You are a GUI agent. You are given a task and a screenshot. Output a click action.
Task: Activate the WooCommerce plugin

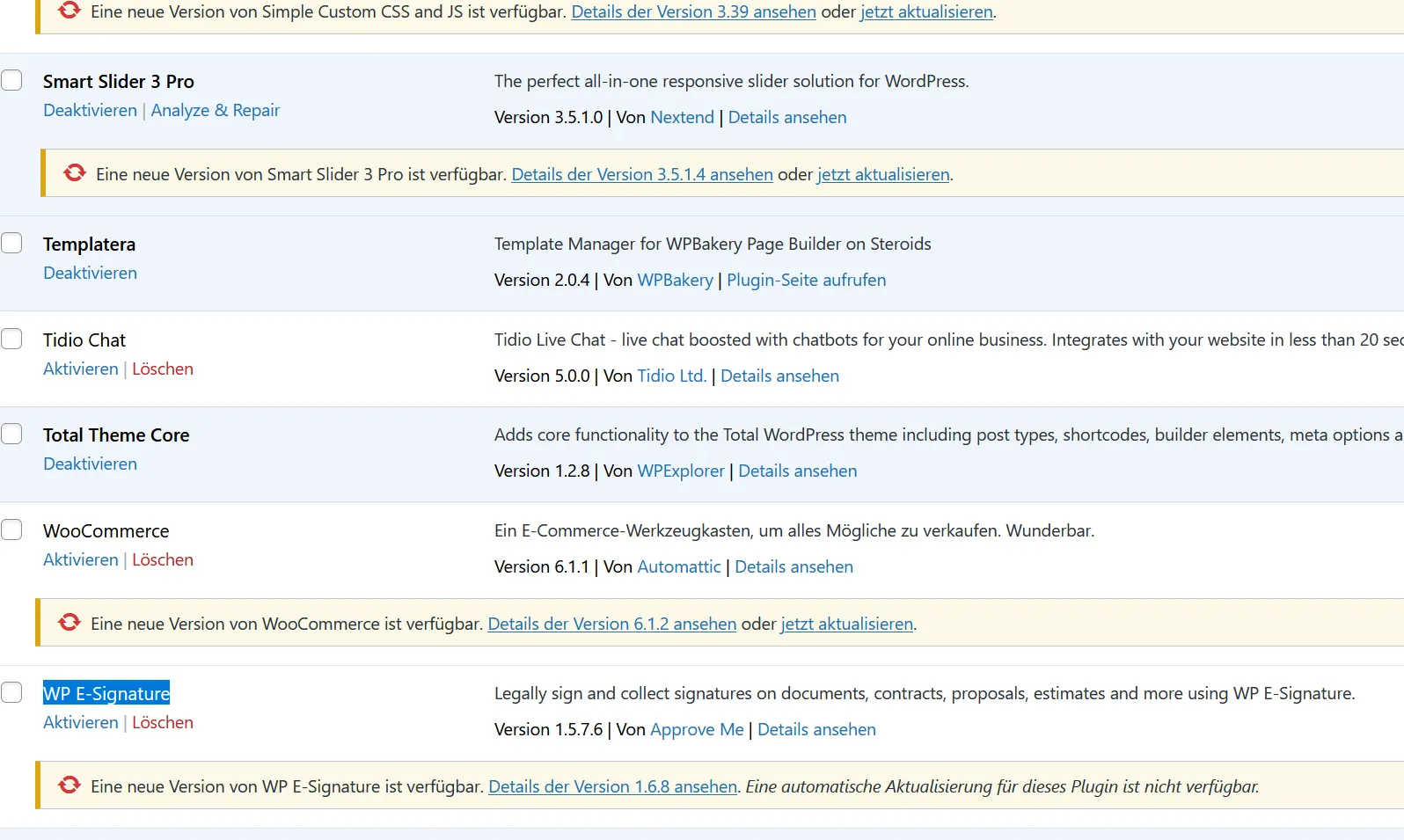(81, 559)
